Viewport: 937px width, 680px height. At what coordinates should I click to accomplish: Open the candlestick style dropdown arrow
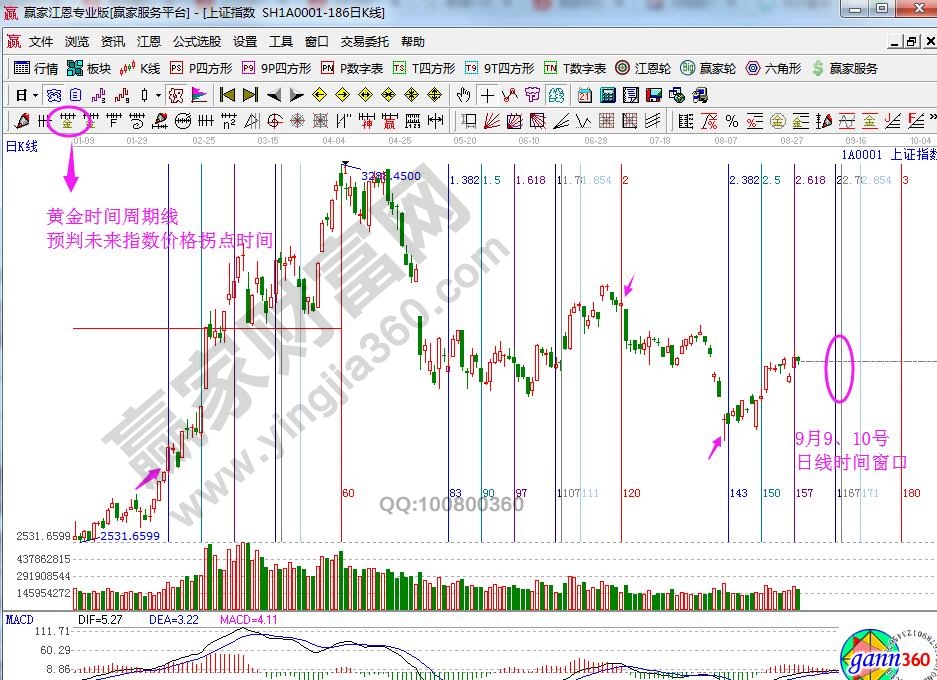pyautogui.click(x=158, y=95)
